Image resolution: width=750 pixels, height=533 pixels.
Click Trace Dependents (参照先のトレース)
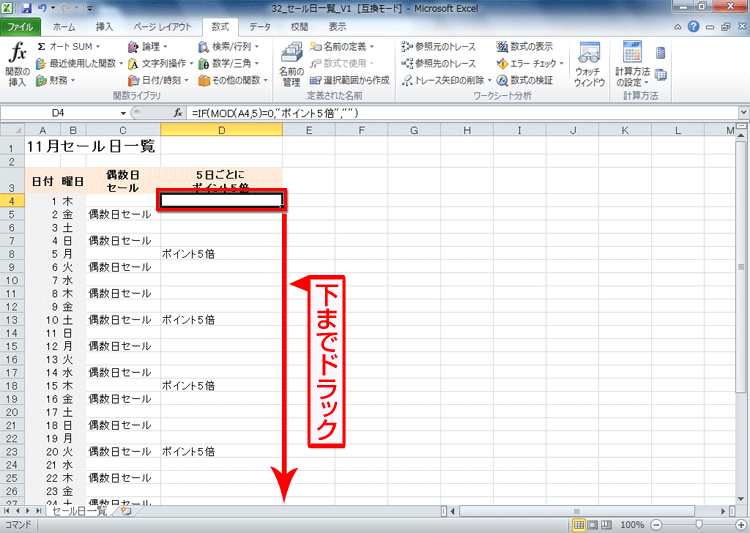point(439,63)
